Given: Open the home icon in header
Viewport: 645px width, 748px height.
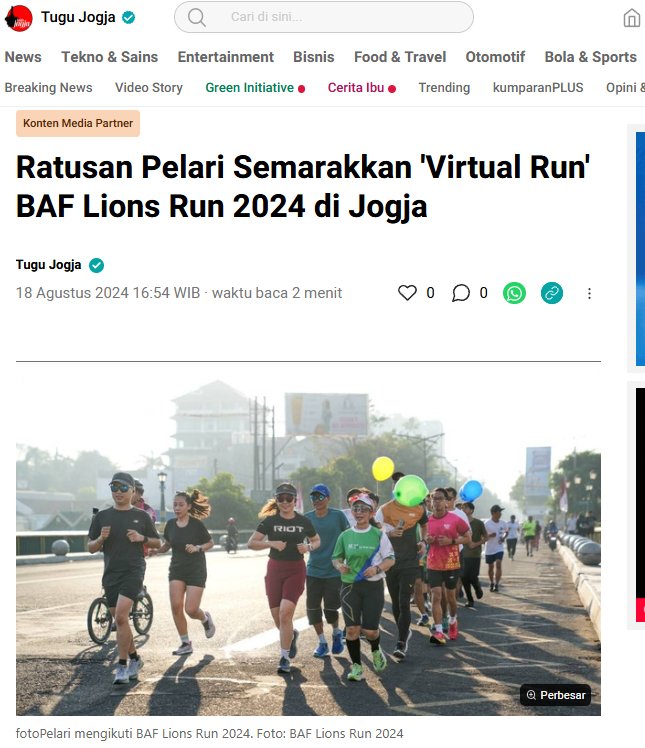Looking at the screenshot, I should pyautogui.click(x=632, y=18).
